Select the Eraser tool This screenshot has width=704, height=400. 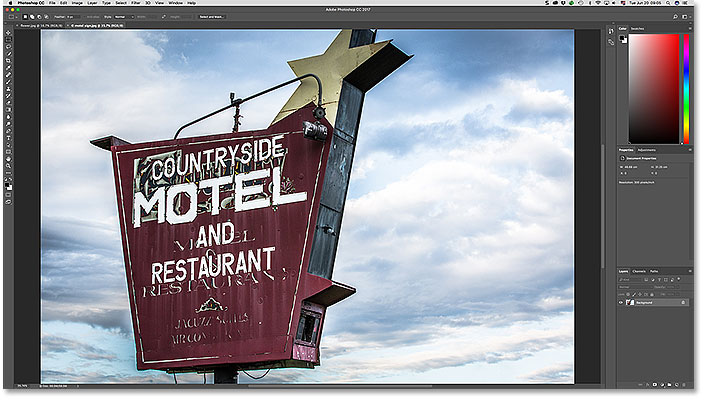(x=9, y=103)
